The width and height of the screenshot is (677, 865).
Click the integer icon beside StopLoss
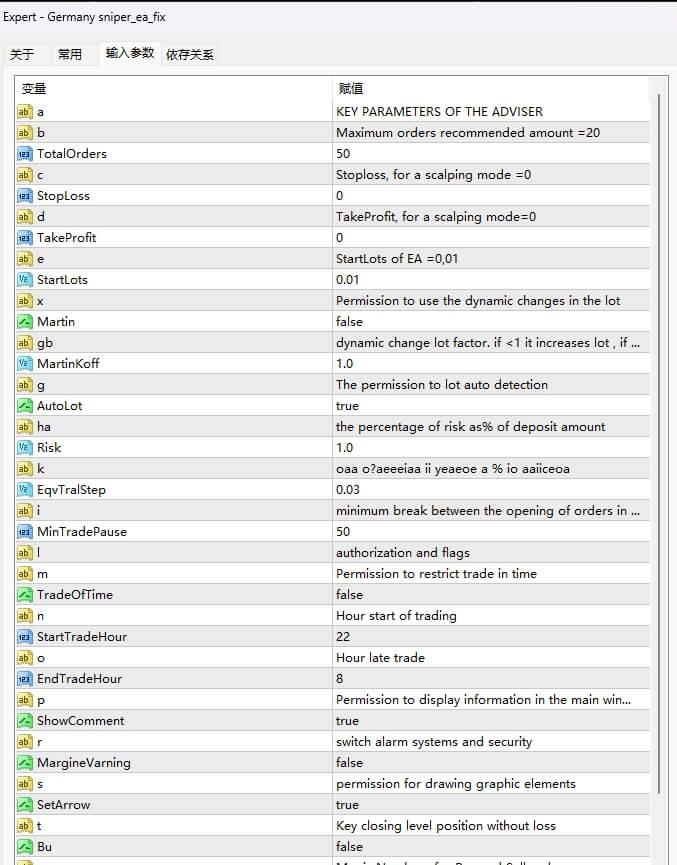click(25, 196)
